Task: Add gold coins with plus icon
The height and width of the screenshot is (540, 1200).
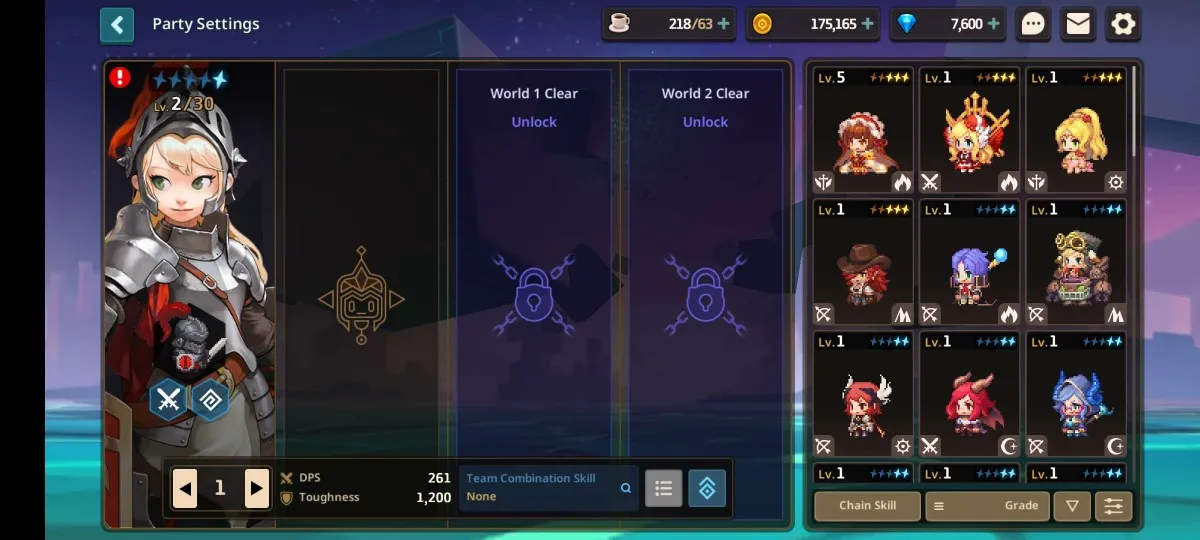Action: tap(867, 24)
